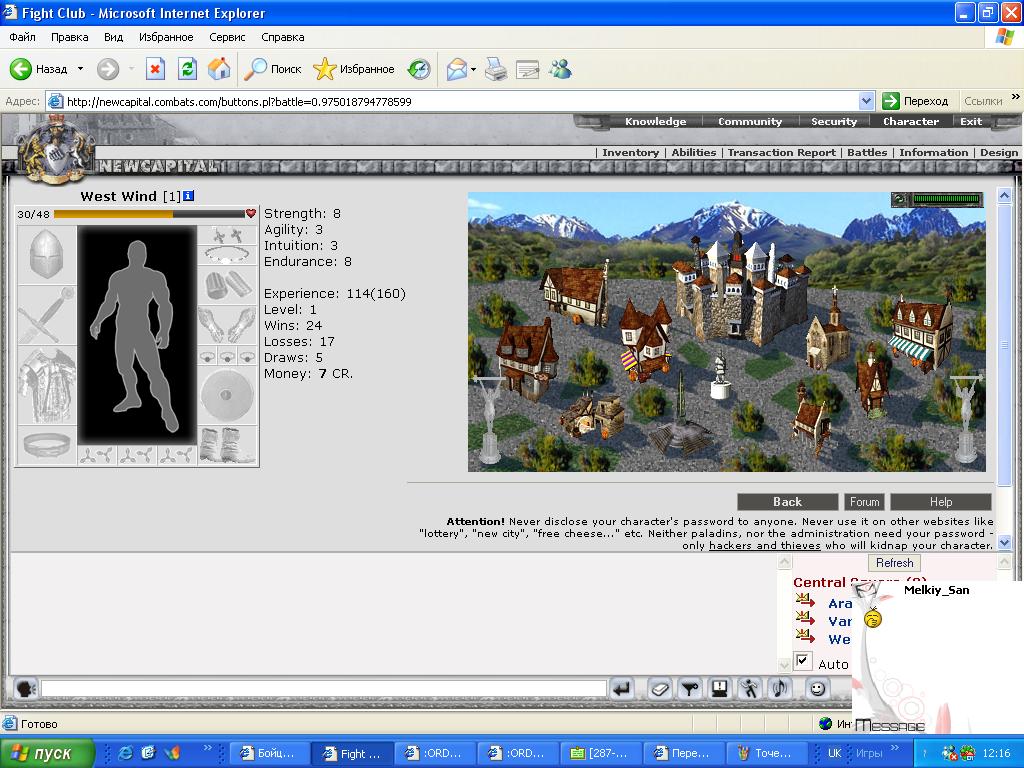Open the Файл menu
The height and width of the screenshot is (768, 1024).
tap(22, 37)
